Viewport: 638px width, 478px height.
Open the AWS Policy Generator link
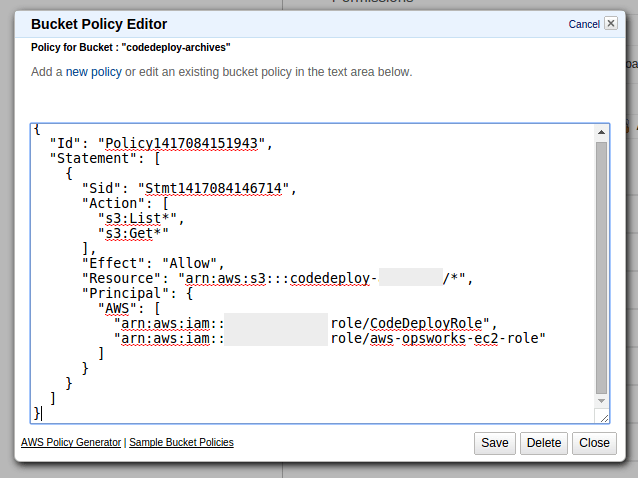[x=71, y=442]
